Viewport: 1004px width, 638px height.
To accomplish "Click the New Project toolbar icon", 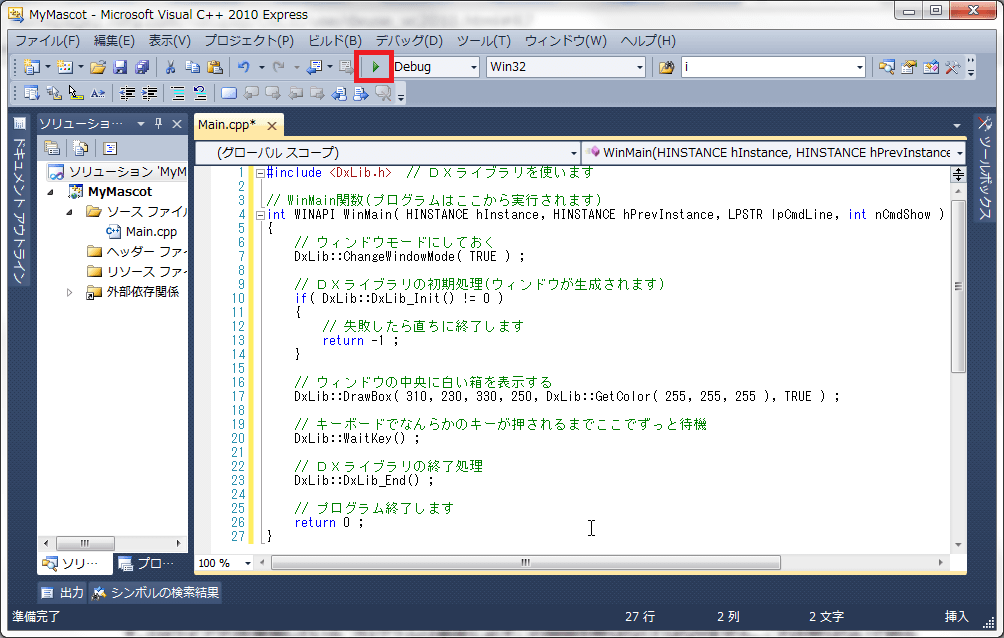I will (x=30, y=67).
